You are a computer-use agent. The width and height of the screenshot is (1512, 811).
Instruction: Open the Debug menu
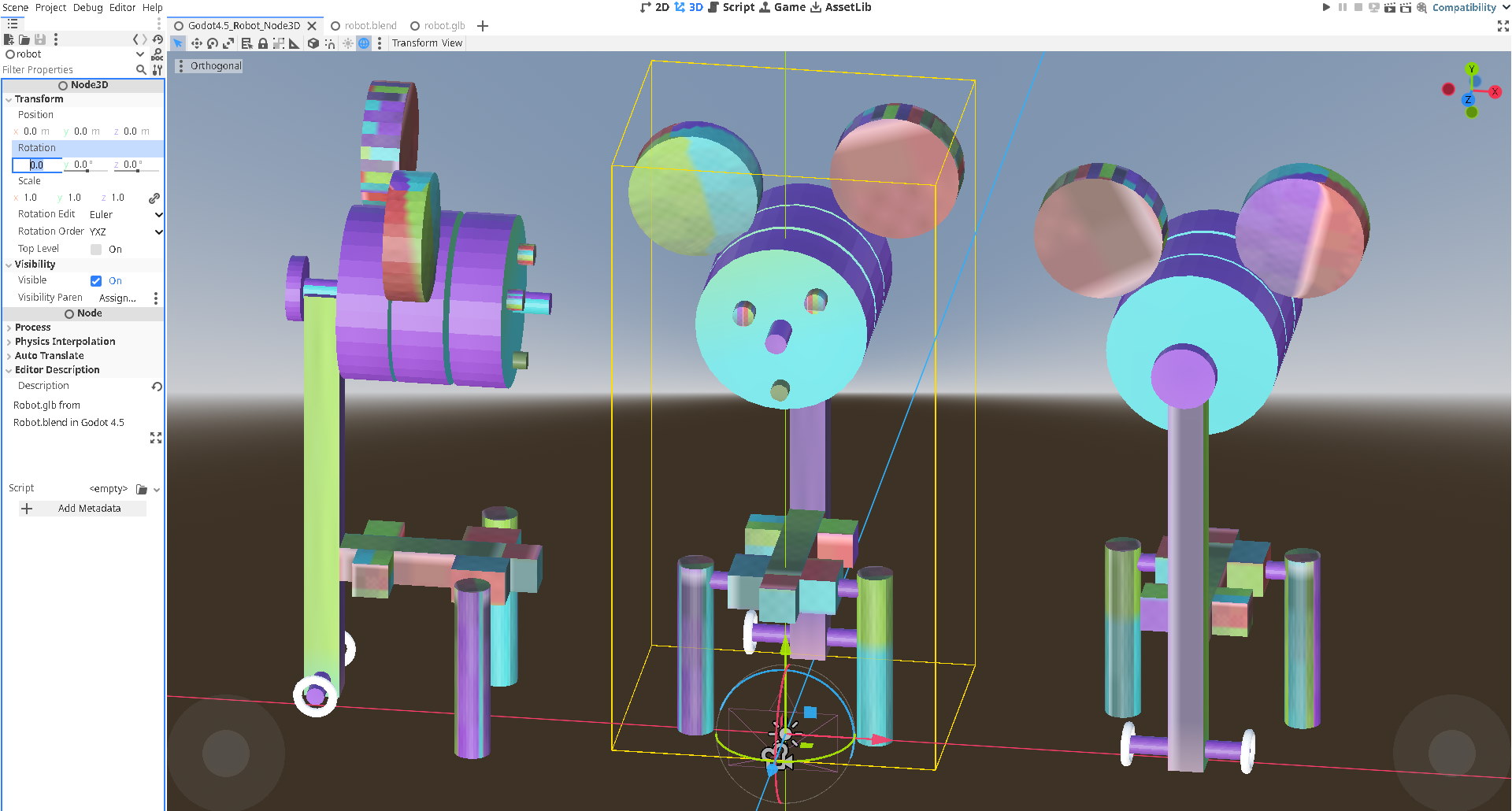87,7
